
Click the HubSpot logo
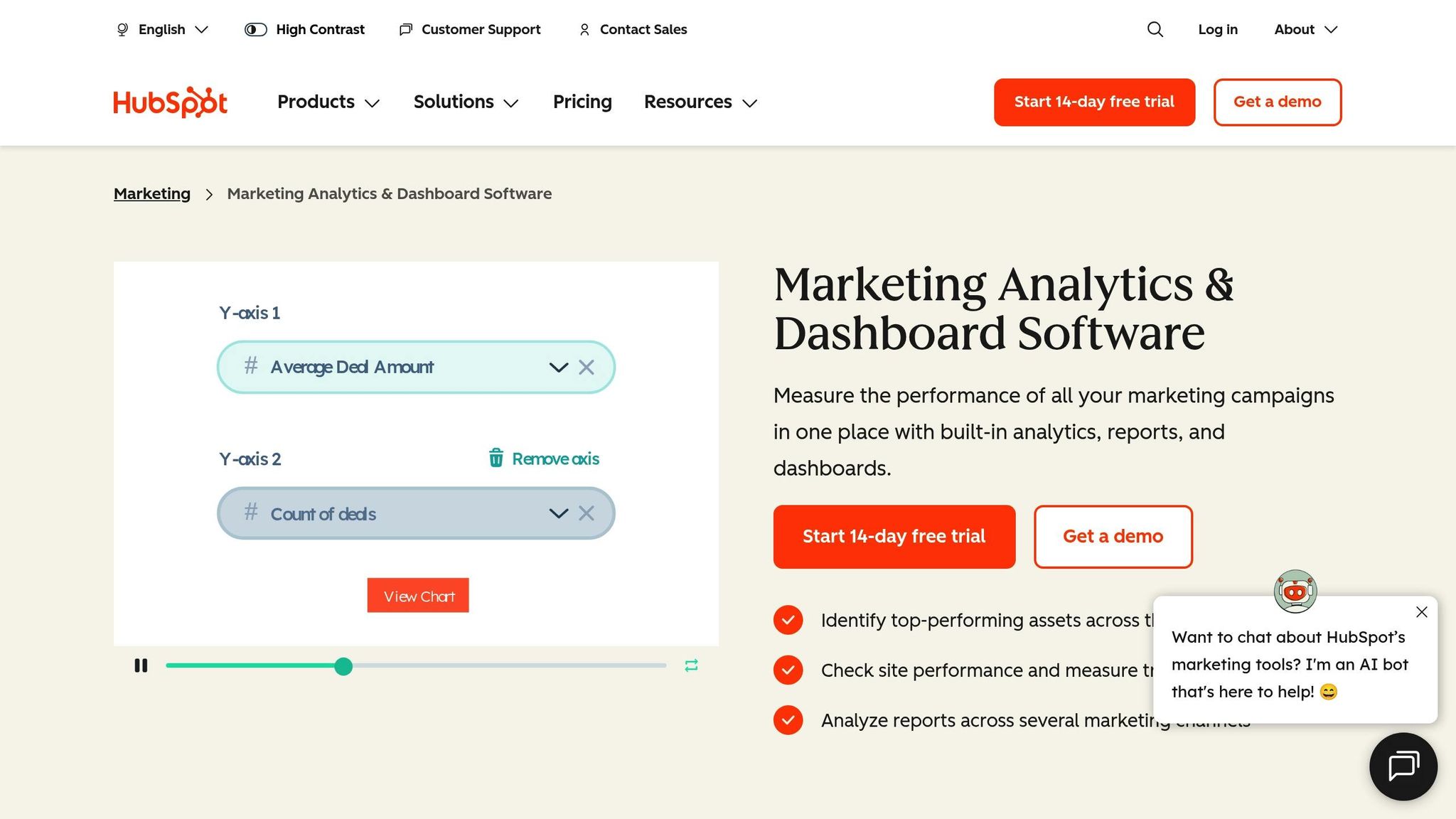click(170, 102)
